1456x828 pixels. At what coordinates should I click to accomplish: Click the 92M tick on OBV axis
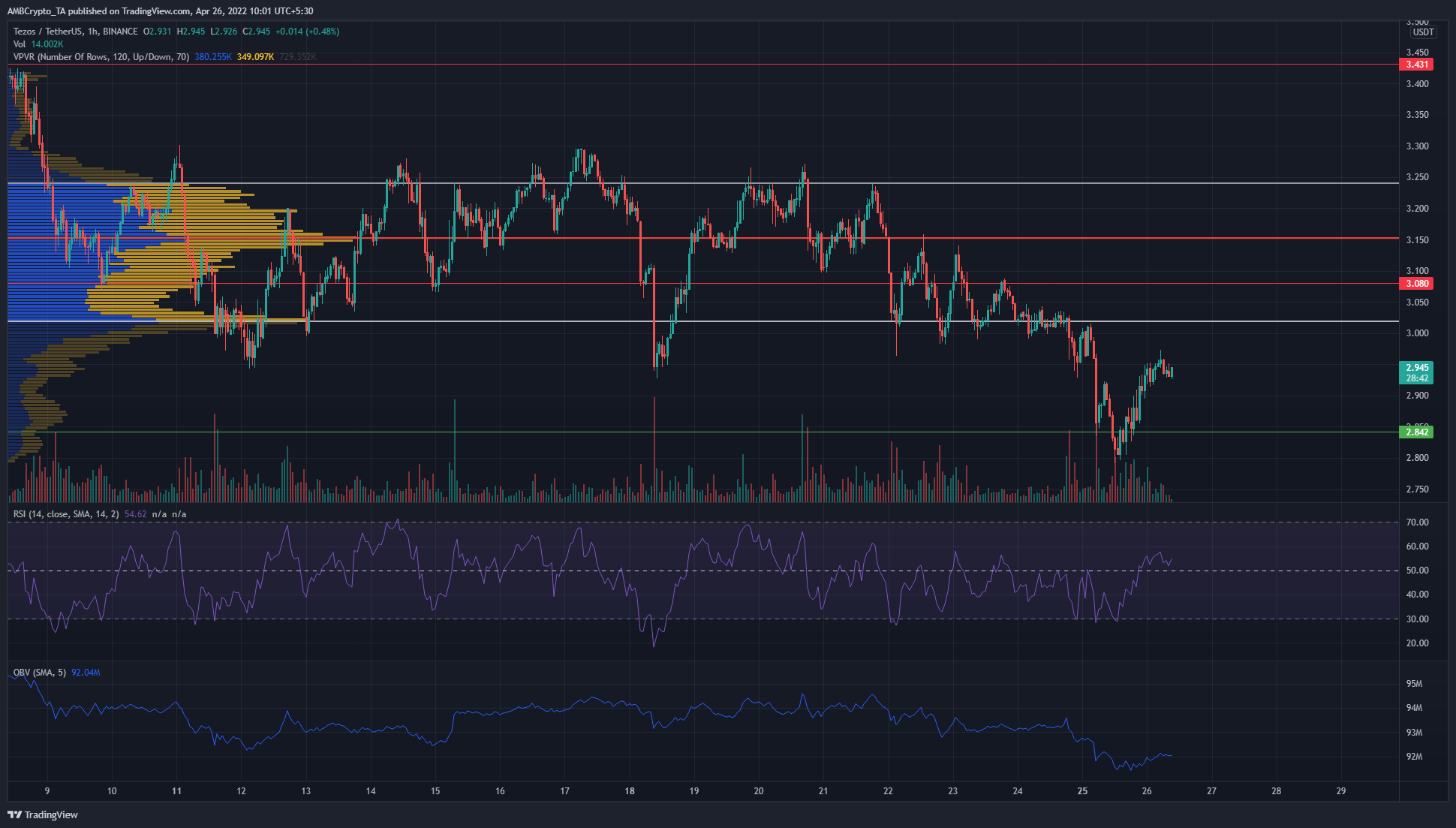tap(1414, 757)
